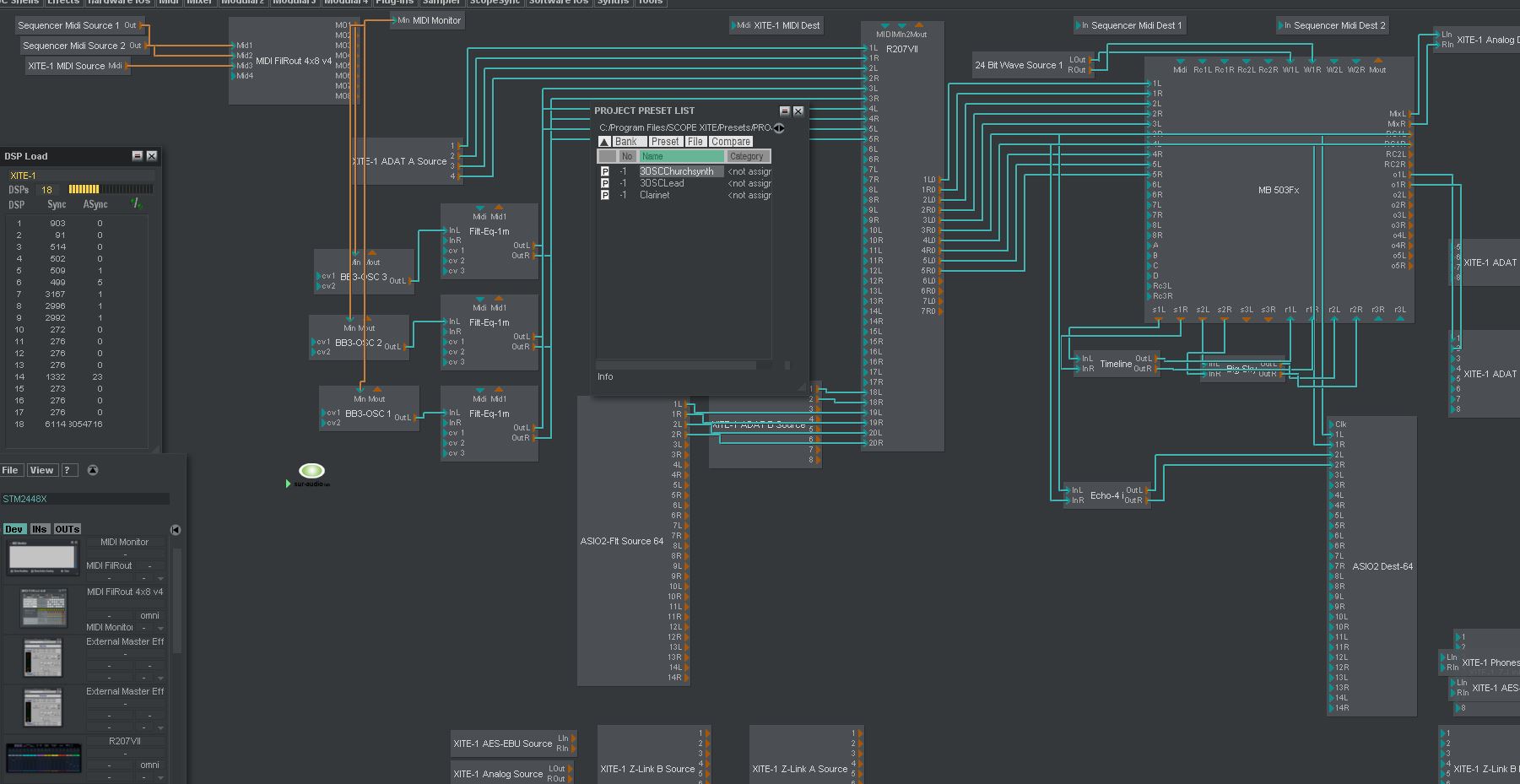The image size is (1520, 784).
Task: Click the MIDI Monitor device thumbnail
Action: tap(42, 557)
